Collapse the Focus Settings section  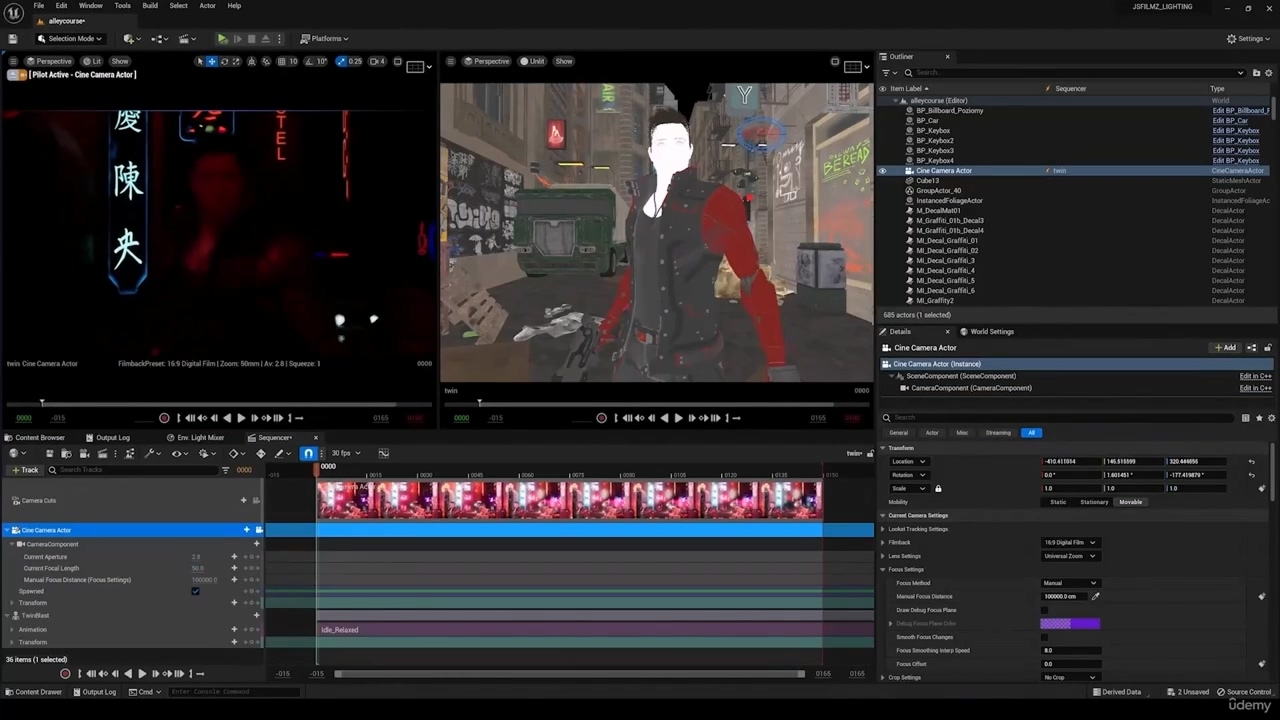(x=884, y=570)
